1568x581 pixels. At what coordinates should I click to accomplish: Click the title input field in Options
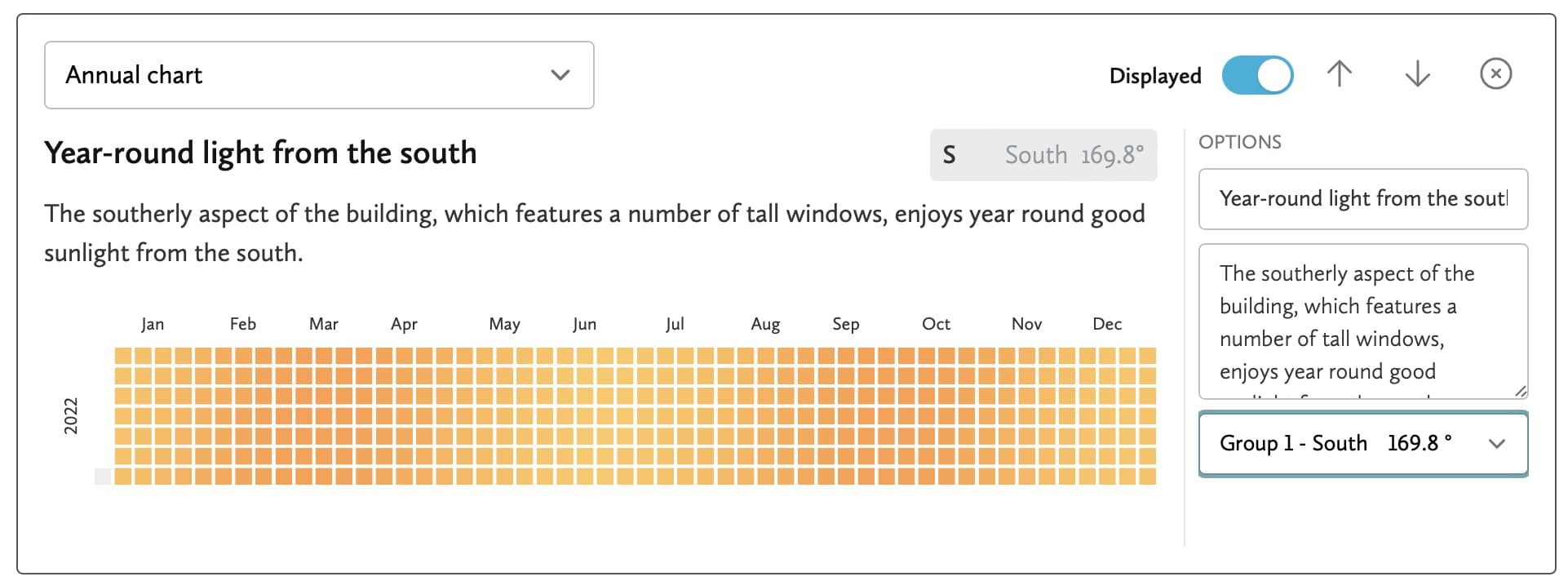(1362, 199)
